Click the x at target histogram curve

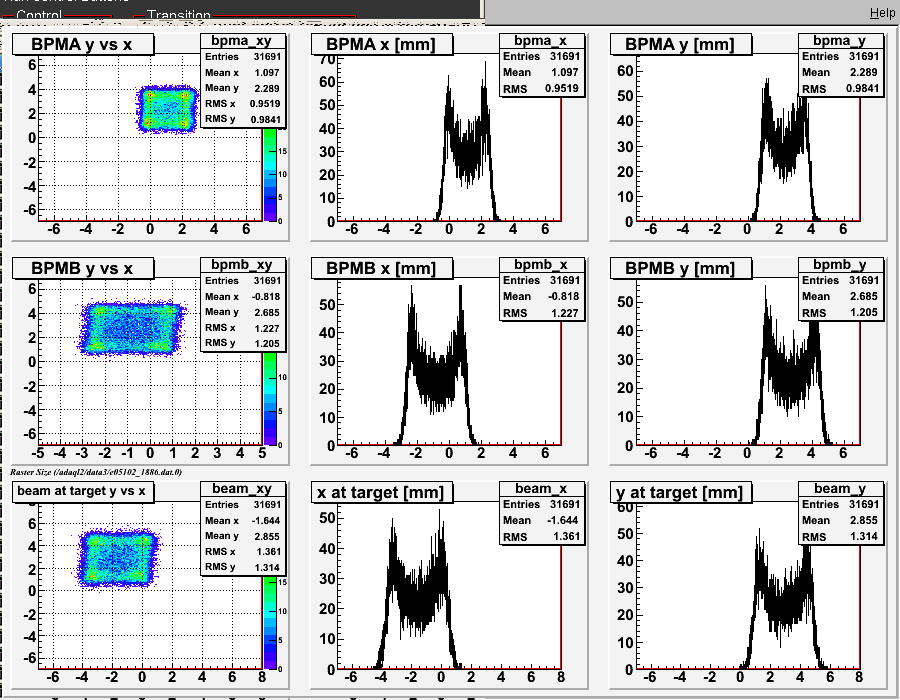[x=418, y=597]
